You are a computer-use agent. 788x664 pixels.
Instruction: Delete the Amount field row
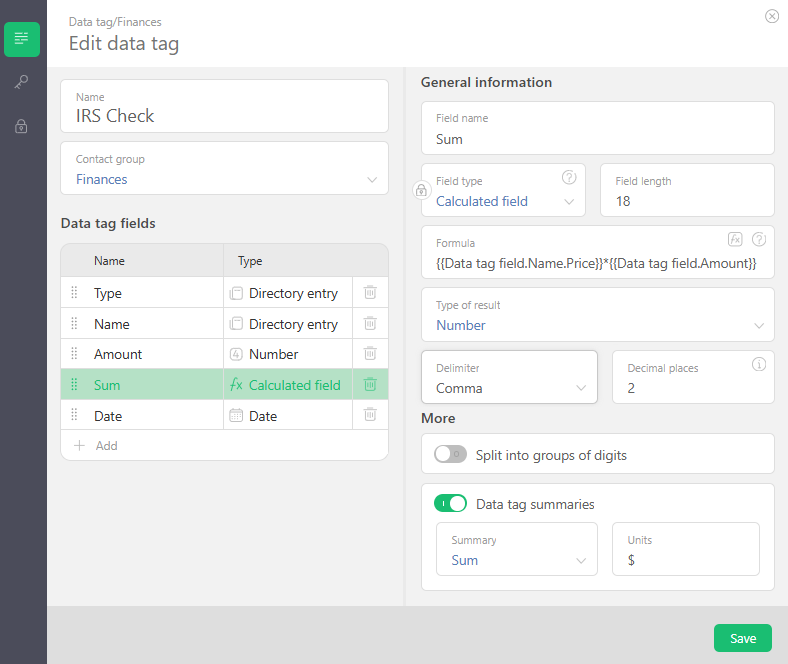(x=370, y=353)
